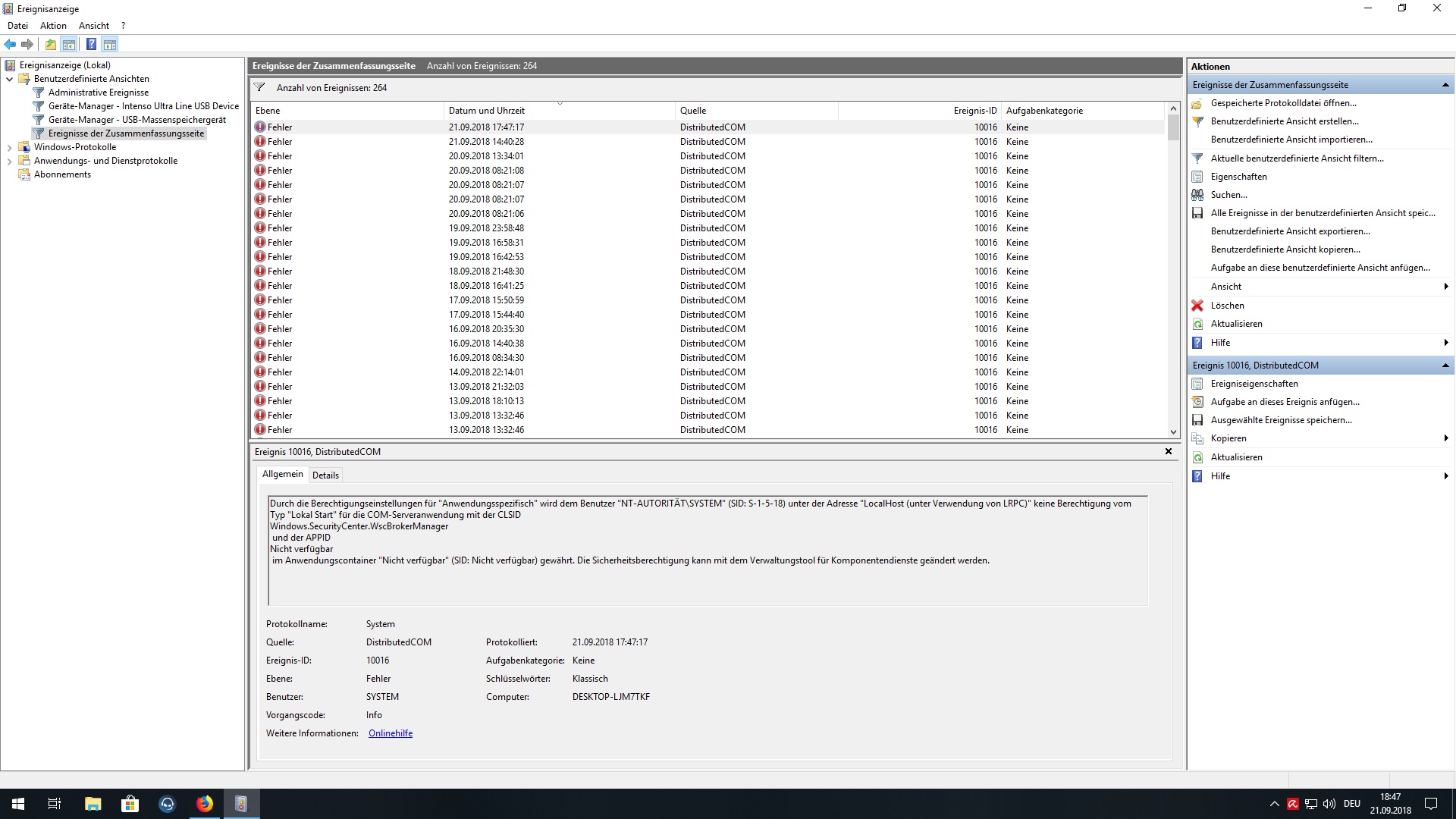Toggle the action pane toolbar icon
Viewport: 1456px width, 819px height.
point(110,44)
